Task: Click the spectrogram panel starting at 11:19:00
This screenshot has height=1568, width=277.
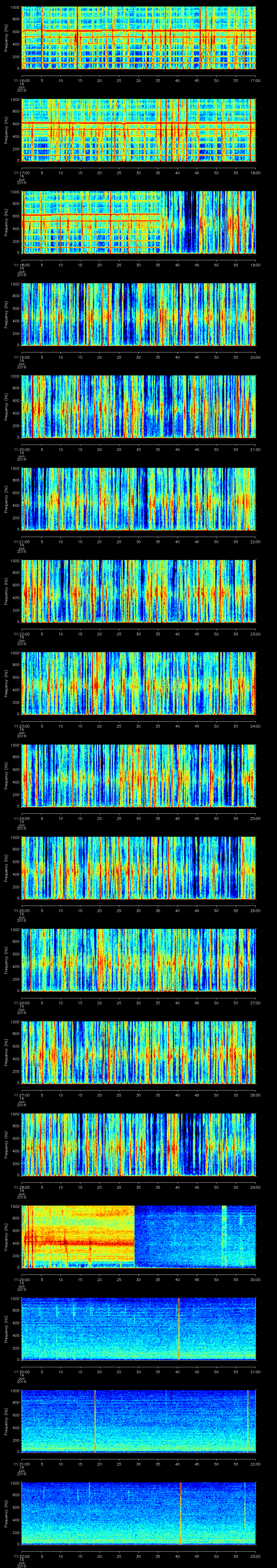Action: 139,315
